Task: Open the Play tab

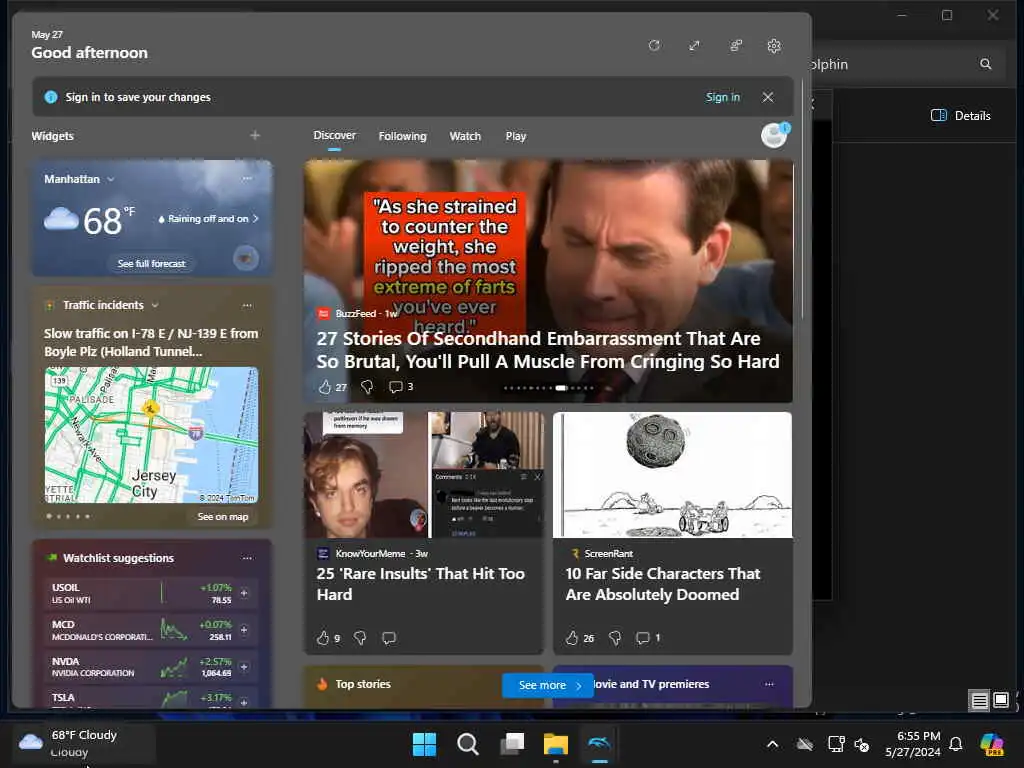Action: tap(515, 136)
